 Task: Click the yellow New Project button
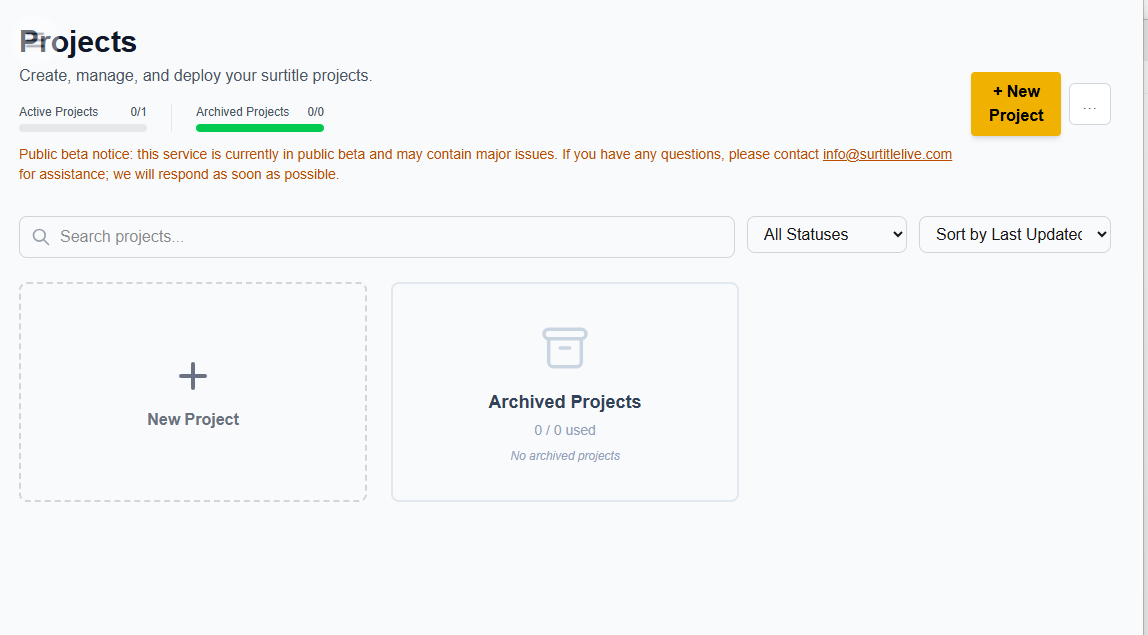pyautogui.click(x=1015, y=104)
